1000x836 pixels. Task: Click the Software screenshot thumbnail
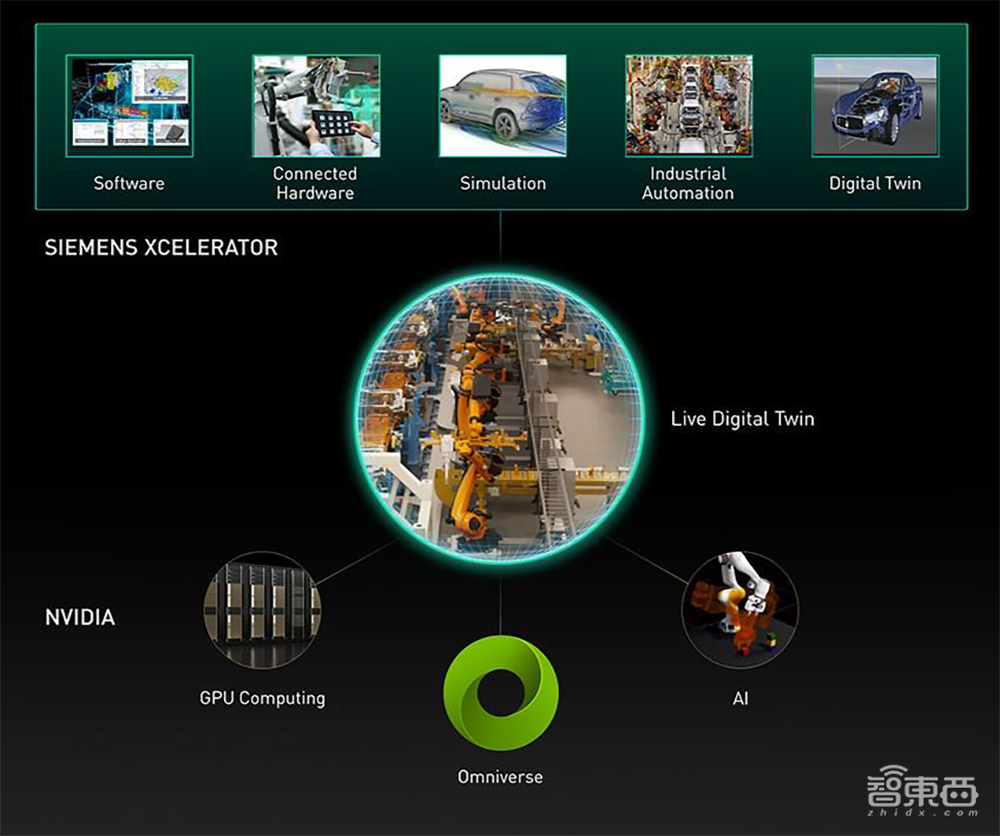(x=129, y=106)
